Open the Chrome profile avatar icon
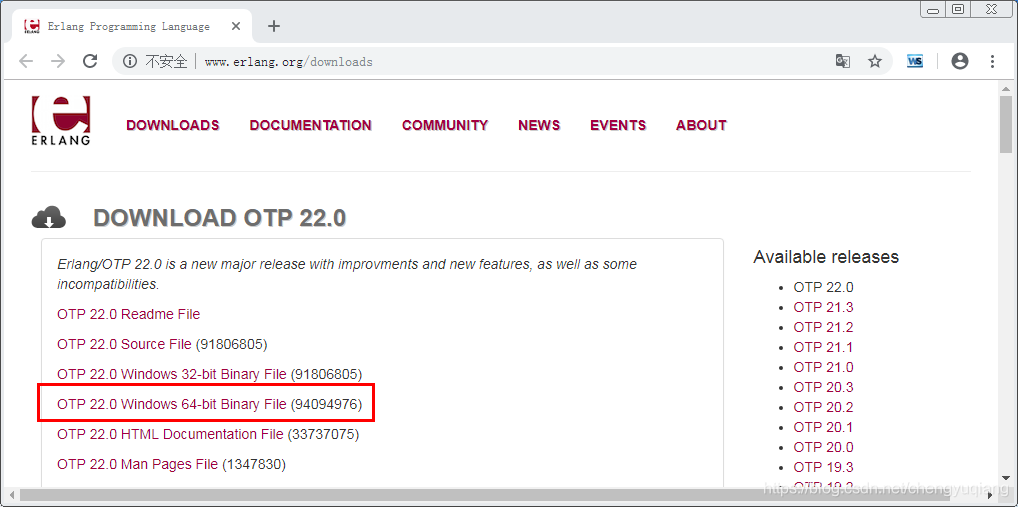Image resolution: width=1018 pixels, height=507 pixels. (x=960, y=62)
